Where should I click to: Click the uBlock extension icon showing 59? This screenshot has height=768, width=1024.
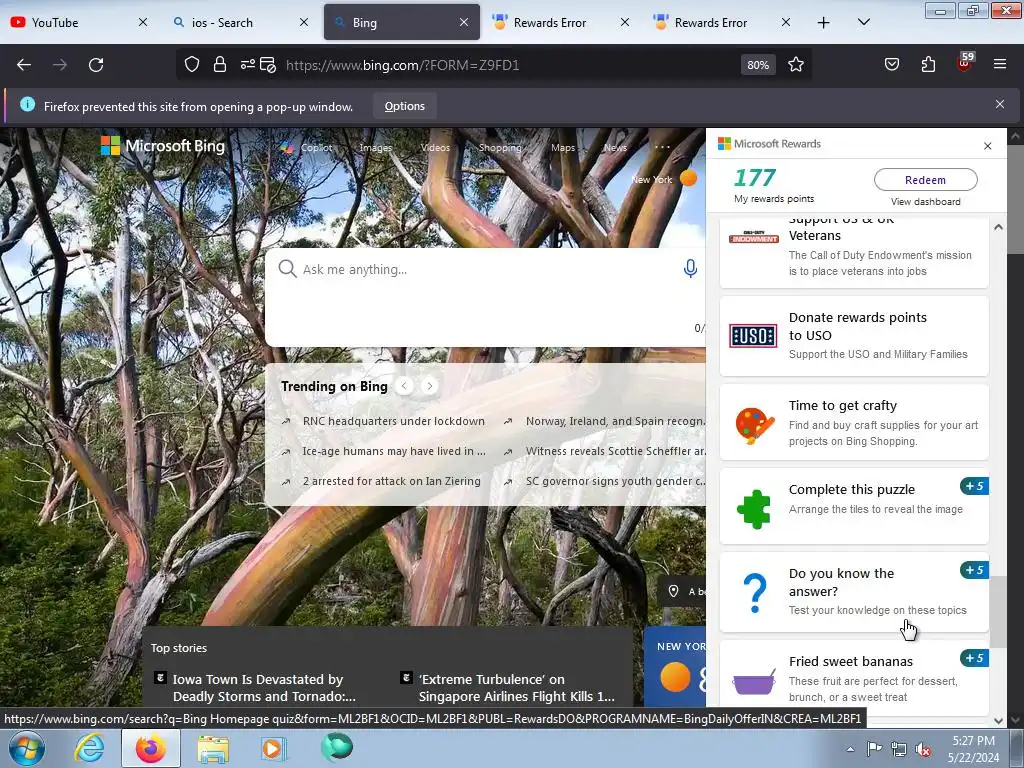965,63
